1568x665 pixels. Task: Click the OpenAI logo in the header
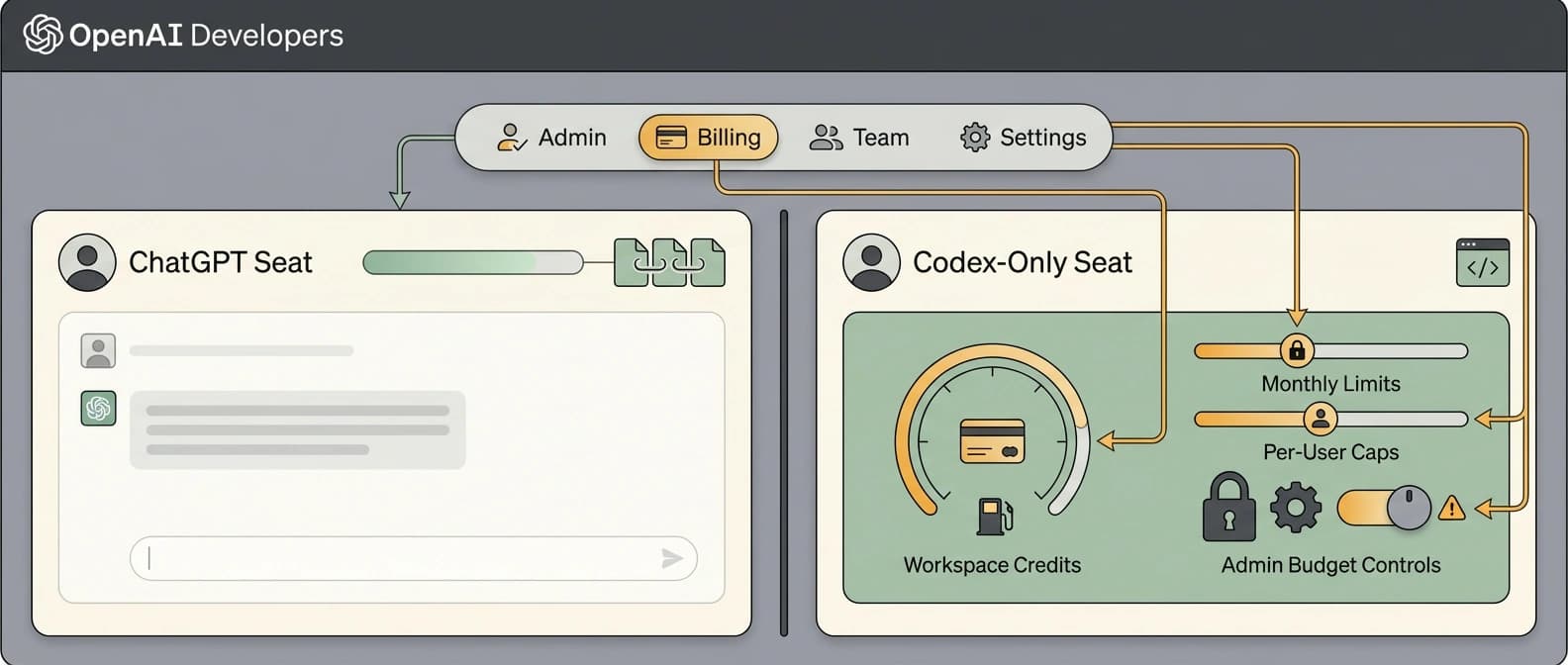tap(43, 35)
